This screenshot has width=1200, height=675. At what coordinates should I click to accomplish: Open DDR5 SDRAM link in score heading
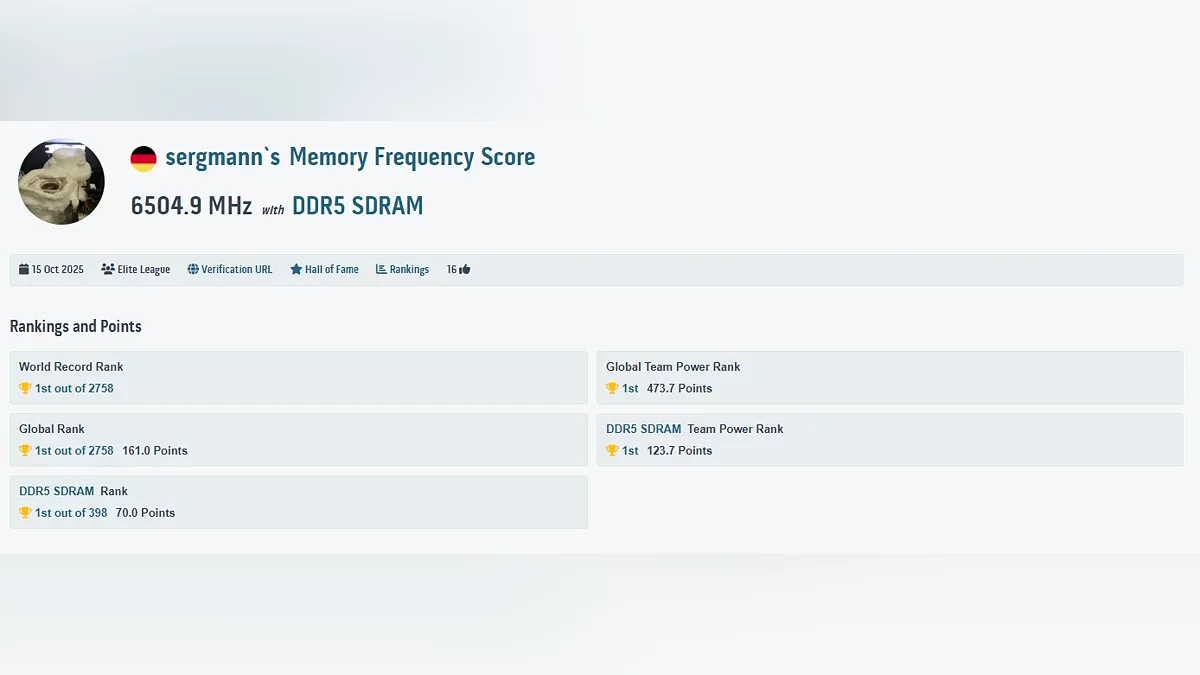tap(358, 206)
